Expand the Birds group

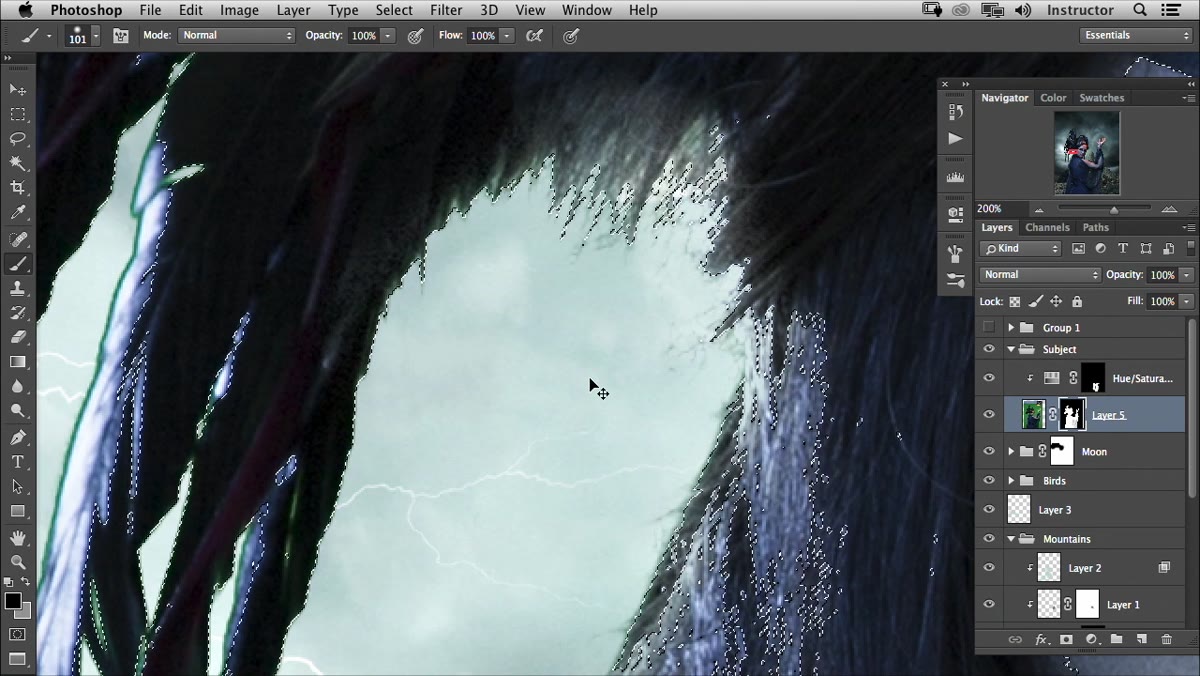1011,481
